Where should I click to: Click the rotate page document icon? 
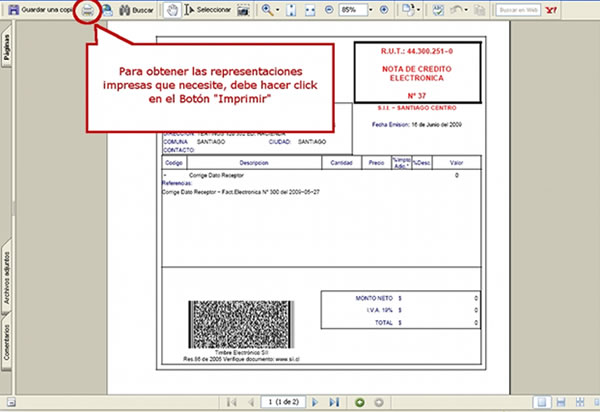point(408,10)
